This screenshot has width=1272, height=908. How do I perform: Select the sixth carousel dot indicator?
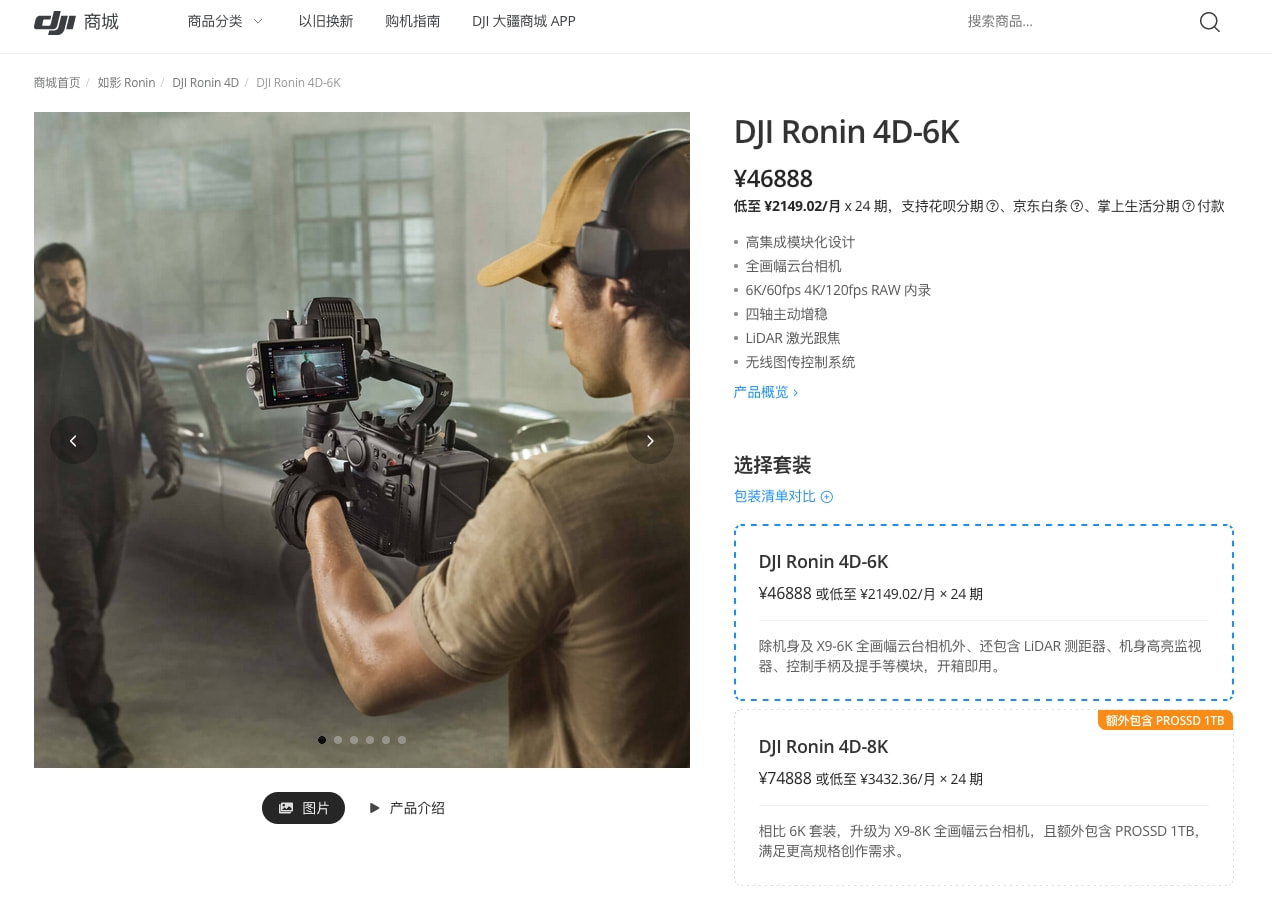coord(402,740)
